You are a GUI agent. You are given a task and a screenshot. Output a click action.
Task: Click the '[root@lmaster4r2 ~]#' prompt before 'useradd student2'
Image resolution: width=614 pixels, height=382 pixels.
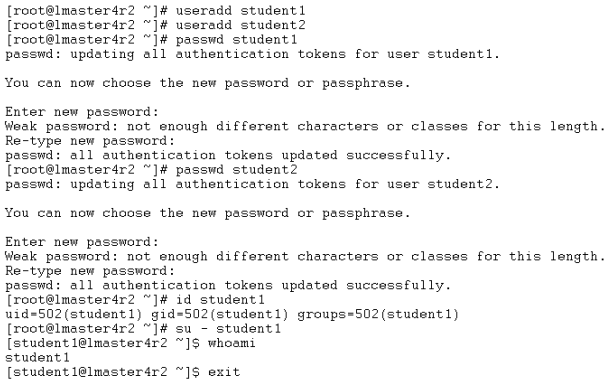click(87, 25)
